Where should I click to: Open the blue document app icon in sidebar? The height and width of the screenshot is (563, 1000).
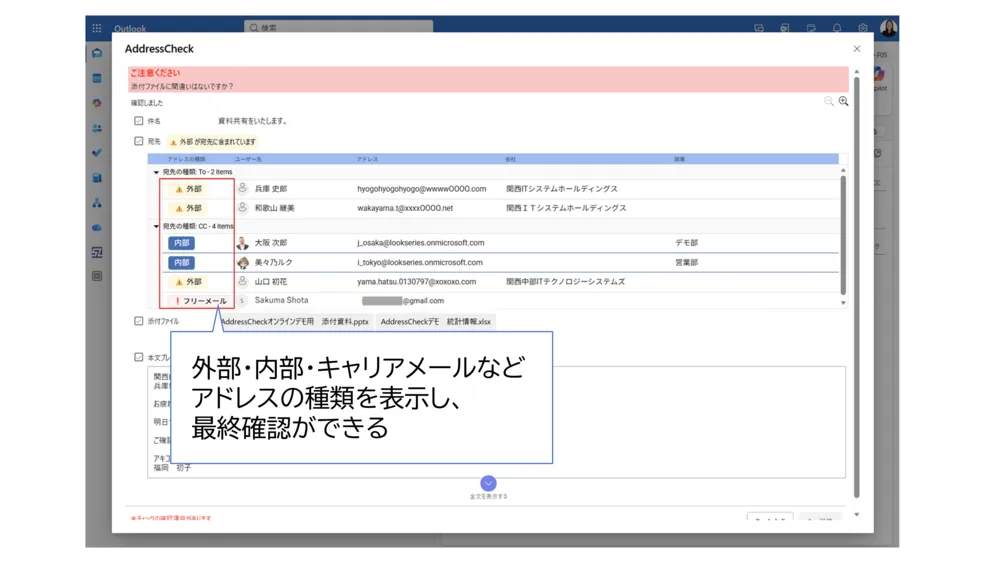click(97, 178)
